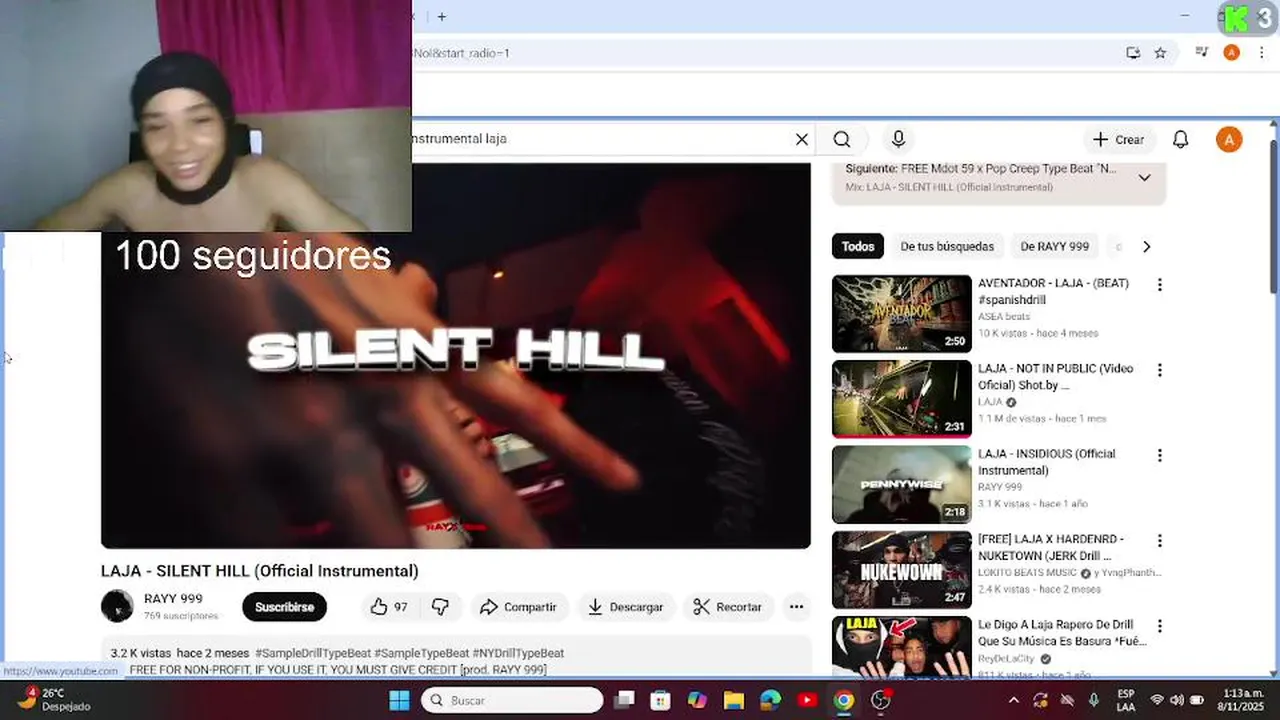Open the LAJA - NOT IN PUBLIC thumbnail
1280x720 pixels.
point(901,399)
